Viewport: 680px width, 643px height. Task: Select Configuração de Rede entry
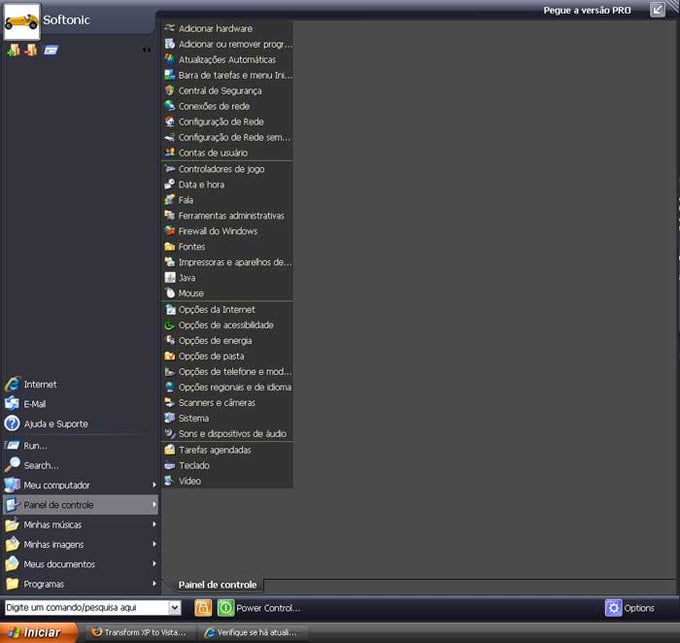tap(228, 121)
